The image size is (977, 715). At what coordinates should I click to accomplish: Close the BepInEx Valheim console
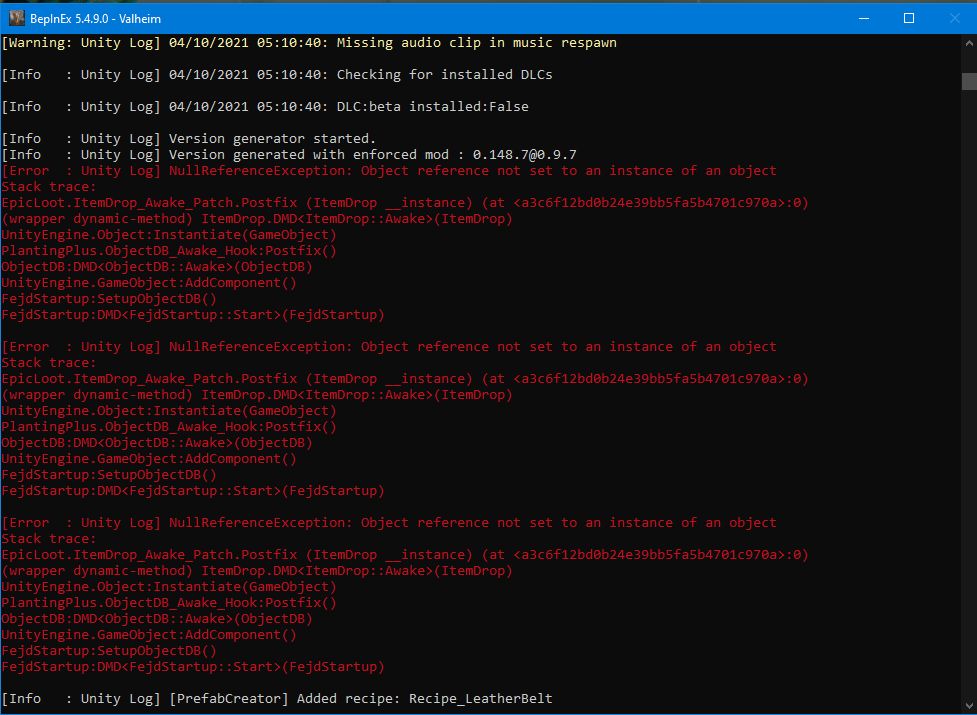click(955, 18)
